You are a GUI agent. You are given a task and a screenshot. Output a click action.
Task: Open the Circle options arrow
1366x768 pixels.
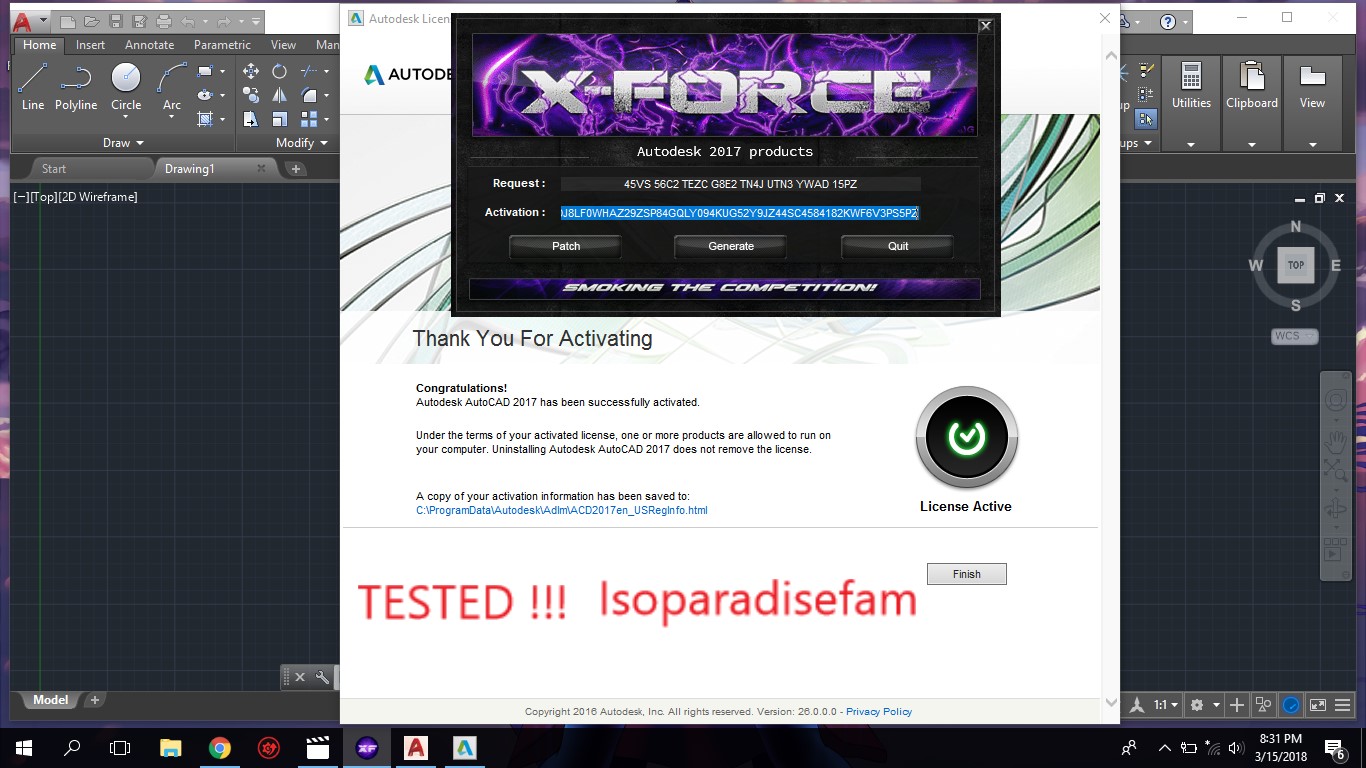[126, 117]
